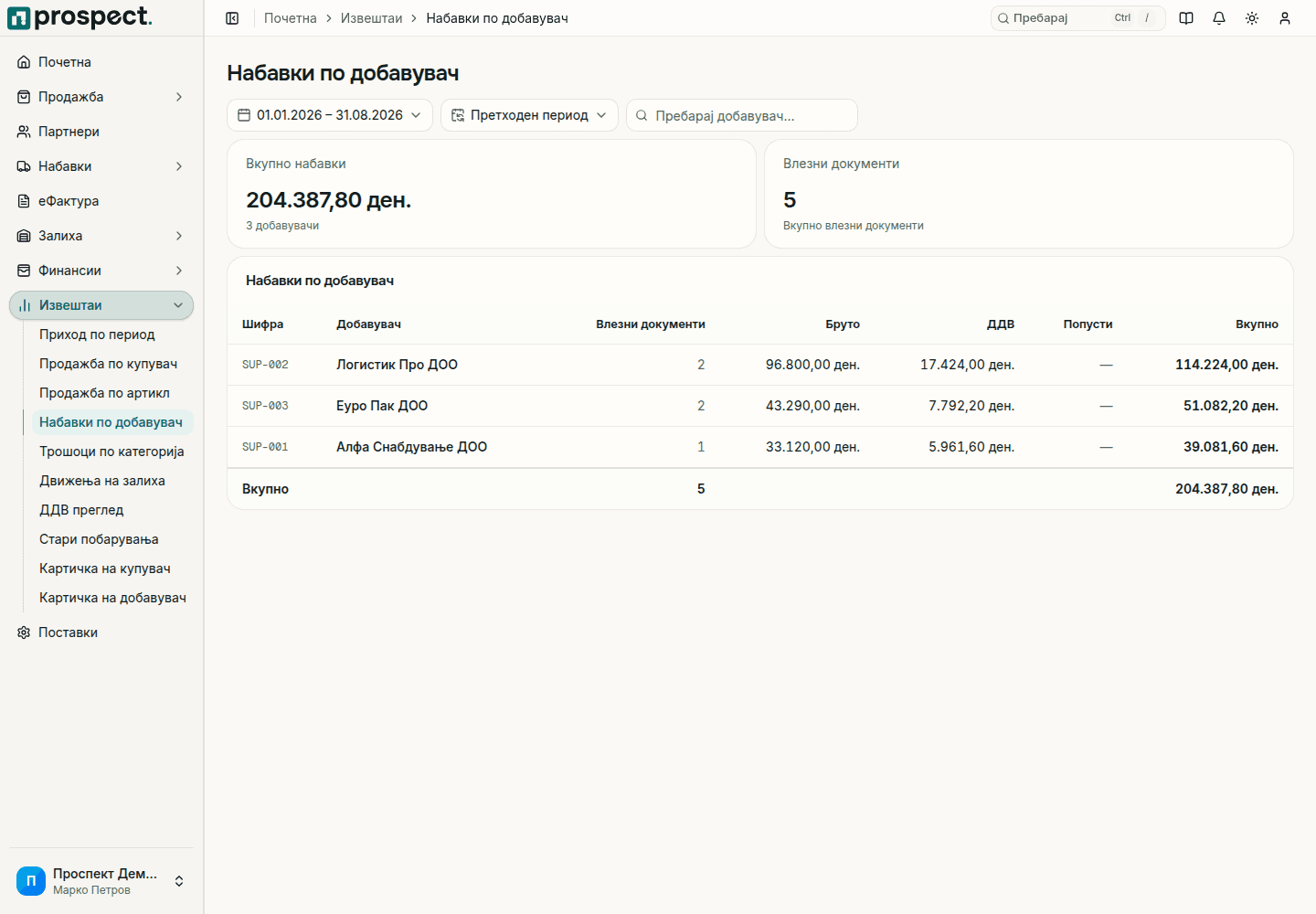The image size is (1316, 914).
Task: Click the Партнери people icon
Action: (24, 132)
